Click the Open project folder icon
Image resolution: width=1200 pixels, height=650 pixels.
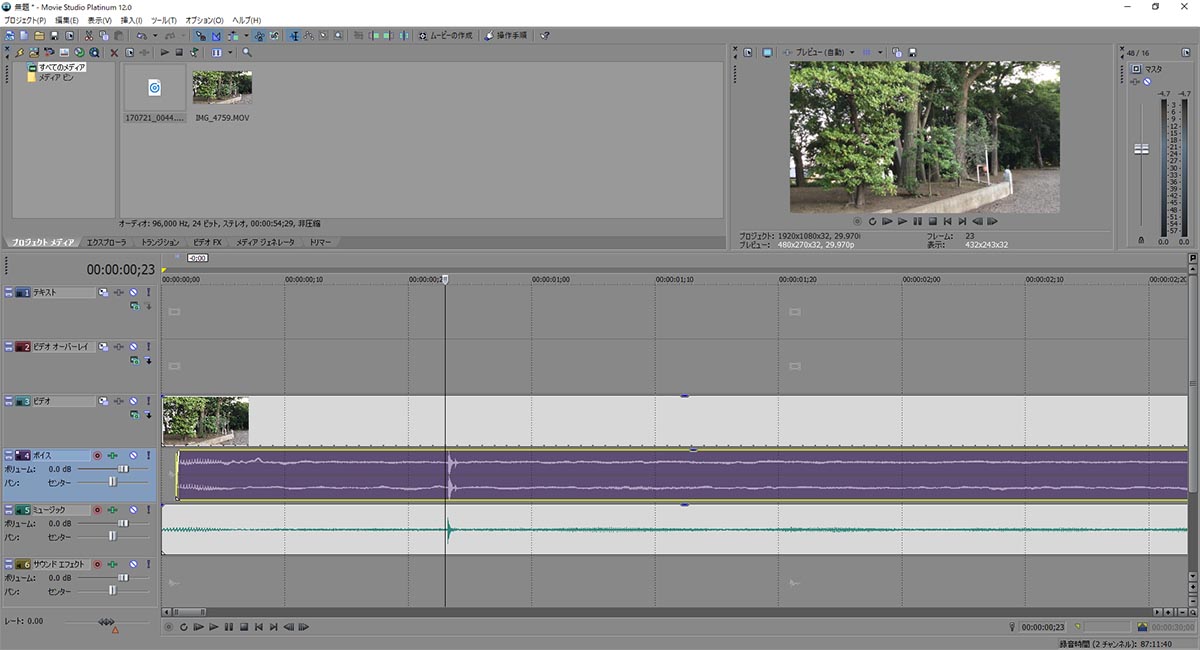click(x=39, y=35)
